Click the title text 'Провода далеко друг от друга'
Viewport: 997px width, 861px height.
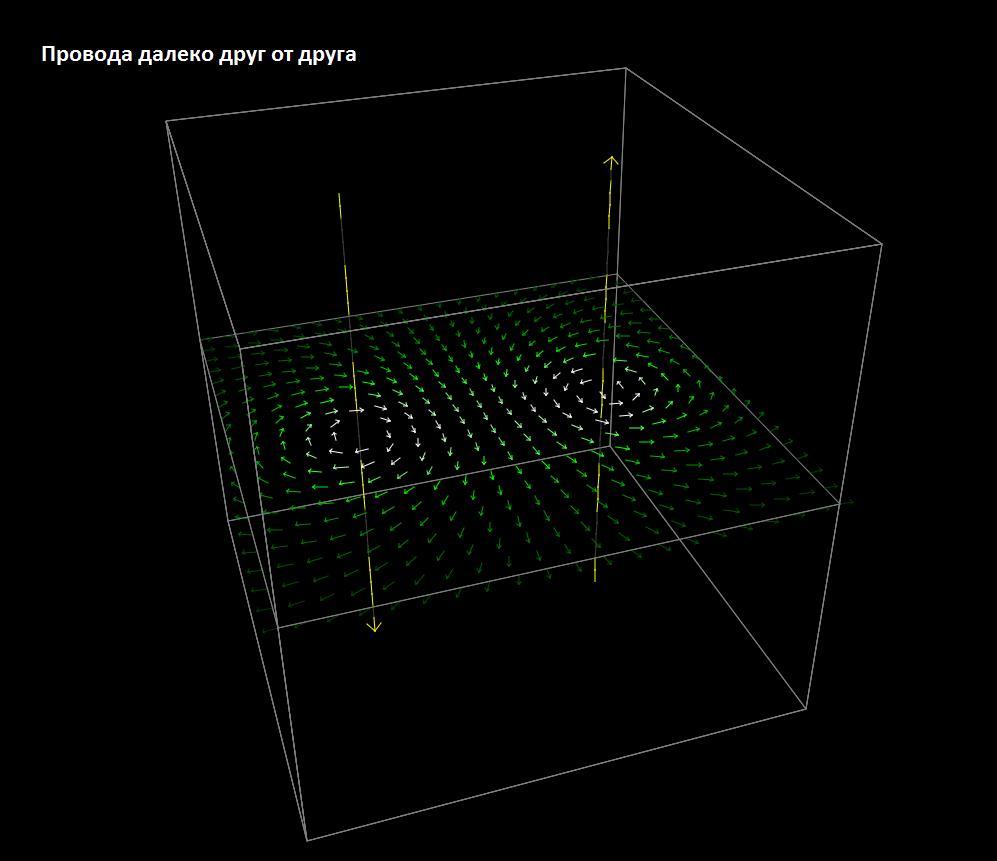(x=198, y=55)
